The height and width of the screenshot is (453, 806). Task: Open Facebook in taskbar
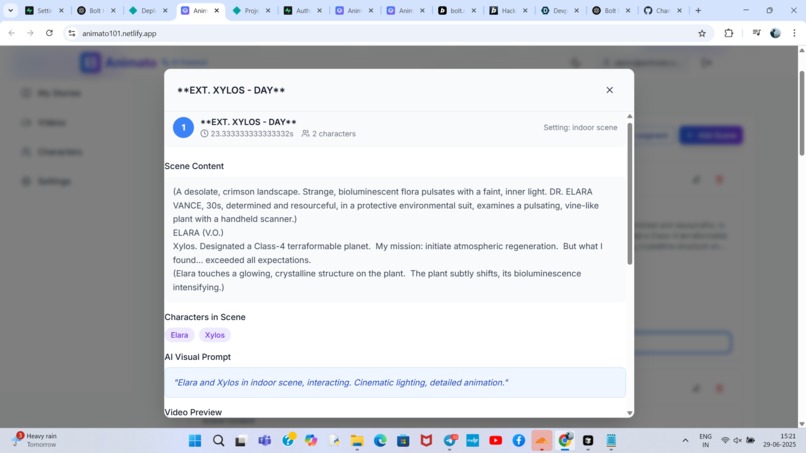pyautogui.click(x=519, y=441)
